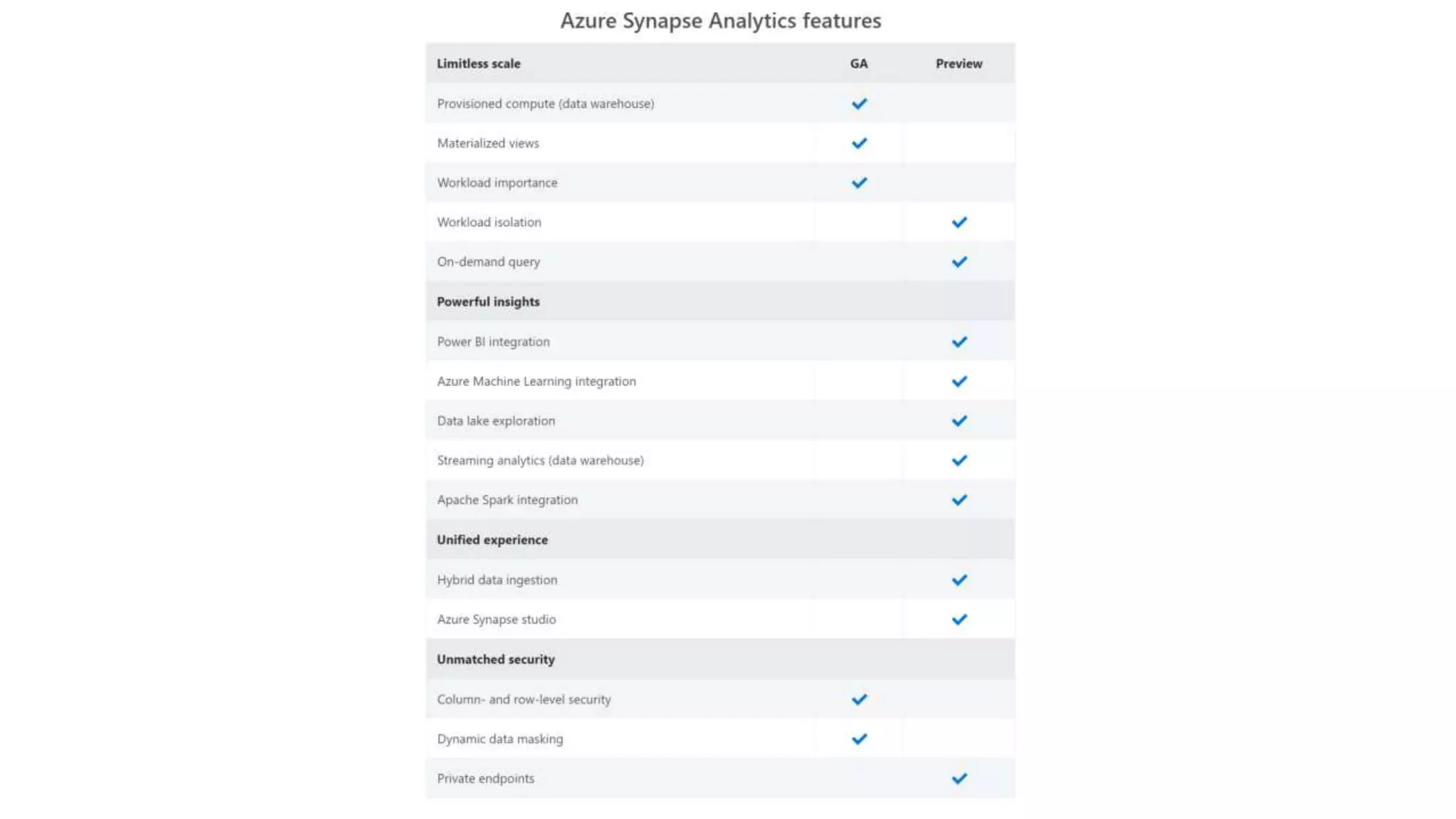Viewport: 1456px width, 819px height.
Task: Click the Data lake exploration Preview checkmark
Action: tap(959, 421)
